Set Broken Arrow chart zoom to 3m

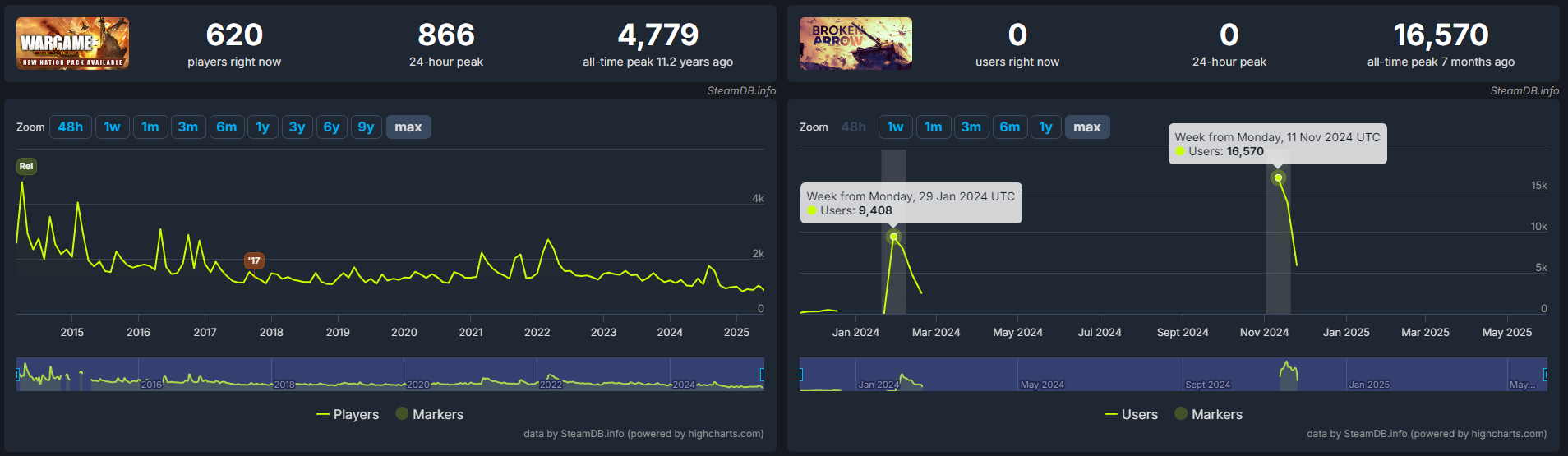[x=971, y=127]
